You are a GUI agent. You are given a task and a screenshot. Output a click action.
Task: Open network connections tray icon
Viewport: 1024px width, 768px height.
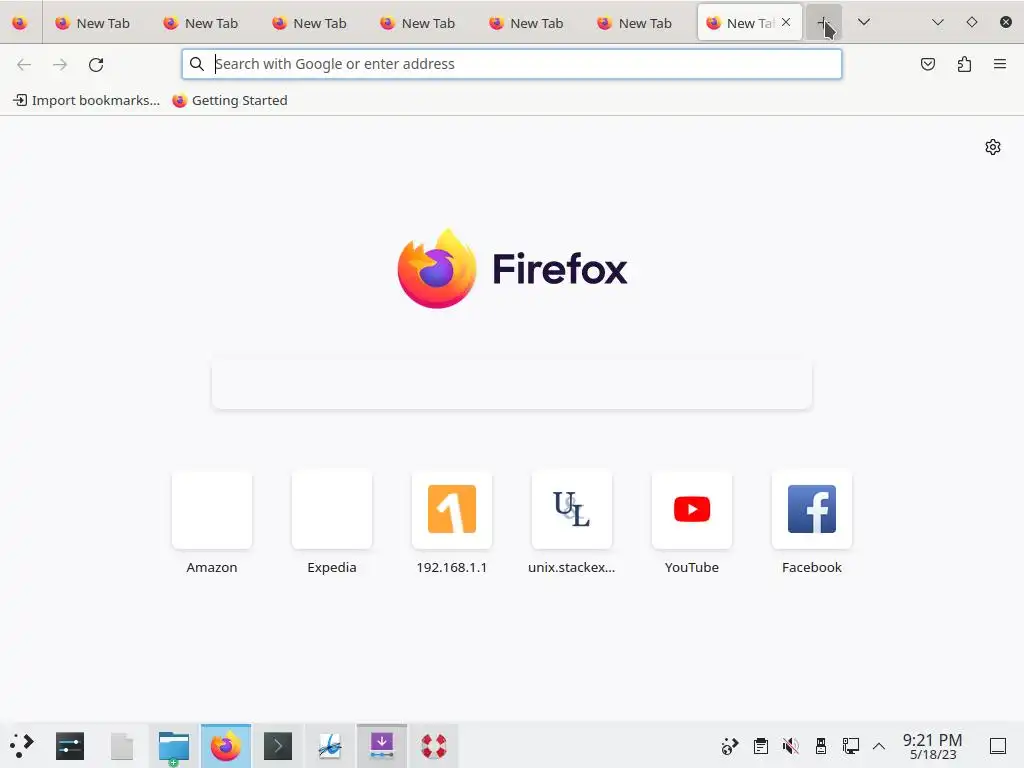(x=850, y=746)
